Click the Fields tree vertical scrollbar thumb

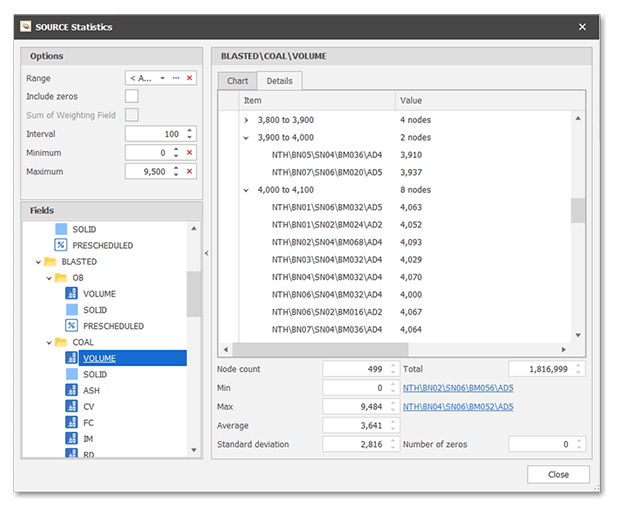click(194, 294)
